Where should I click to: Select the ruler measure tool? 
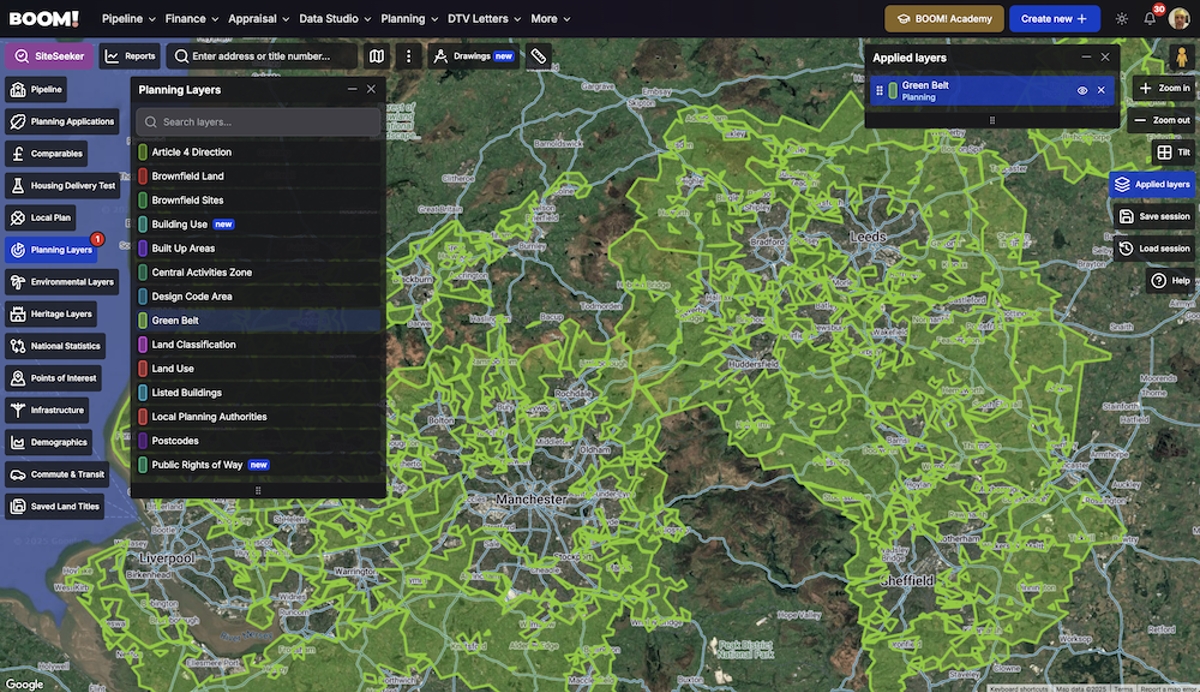point(538,56)
